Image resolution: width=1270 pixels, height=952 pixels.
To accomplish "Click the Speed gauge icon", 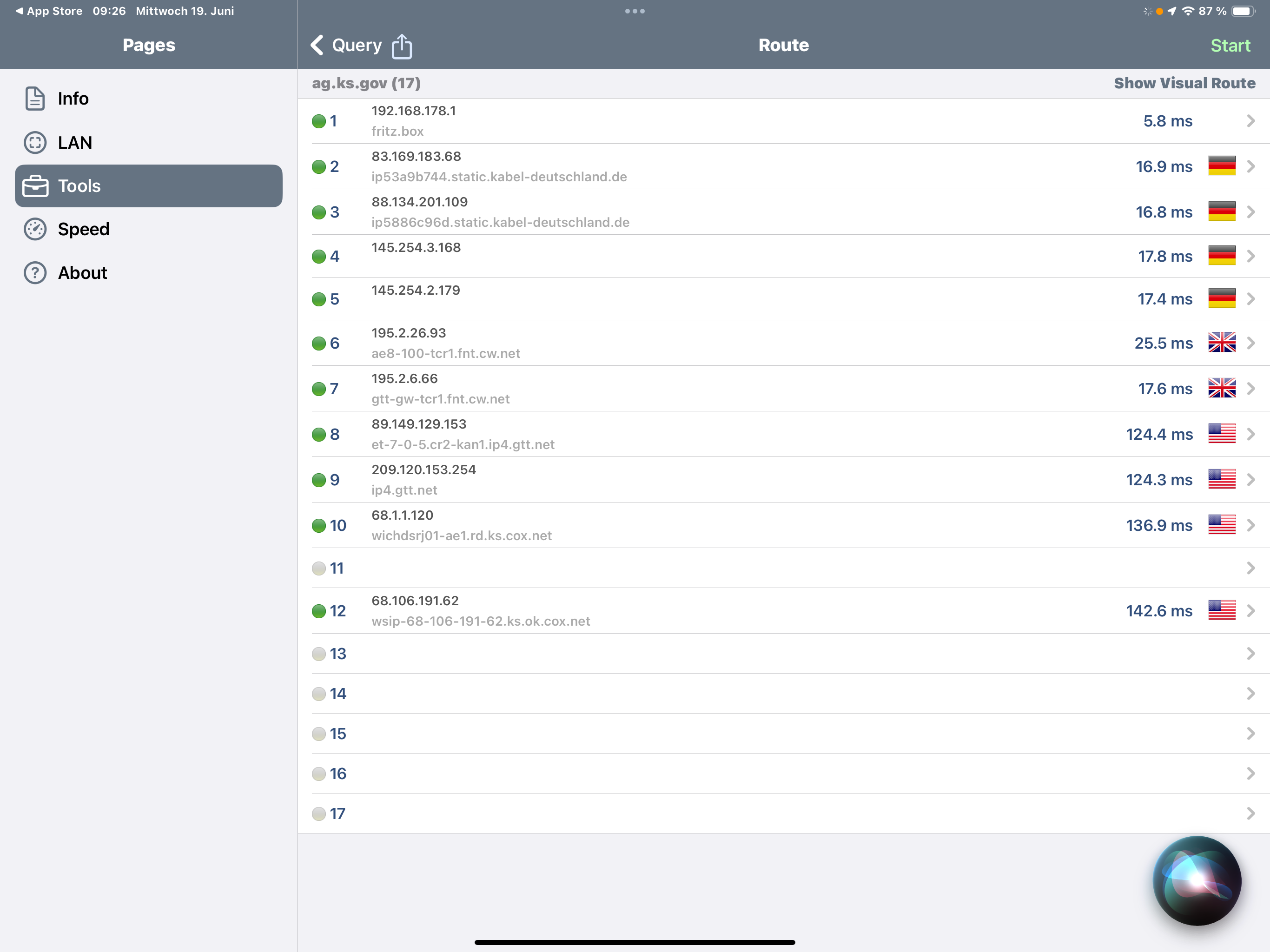I will click(35, 229).
